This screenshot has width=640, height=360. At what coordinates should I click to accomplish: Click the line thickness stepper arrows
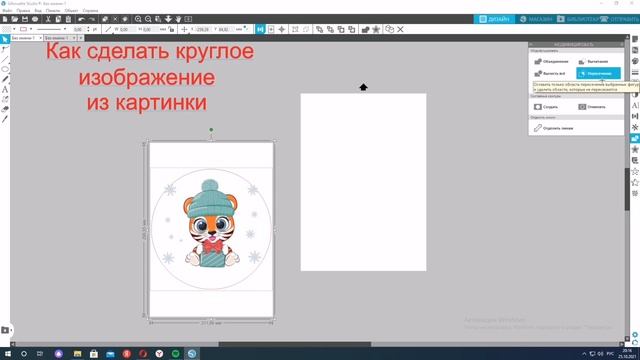pyautogui.click(x=89, y=29)
